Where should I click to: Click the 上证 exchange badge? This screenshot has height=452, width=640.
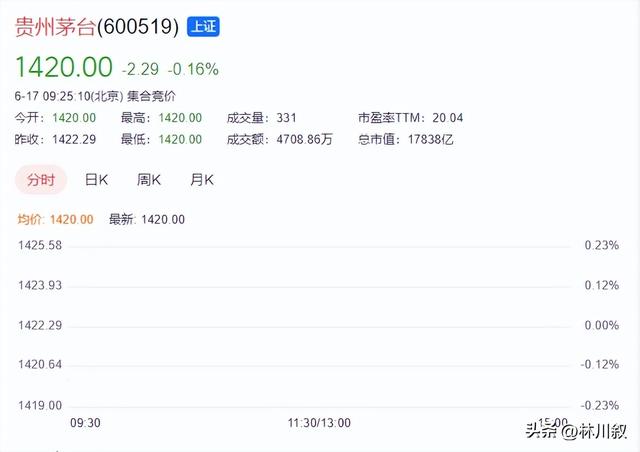point(203,27)
